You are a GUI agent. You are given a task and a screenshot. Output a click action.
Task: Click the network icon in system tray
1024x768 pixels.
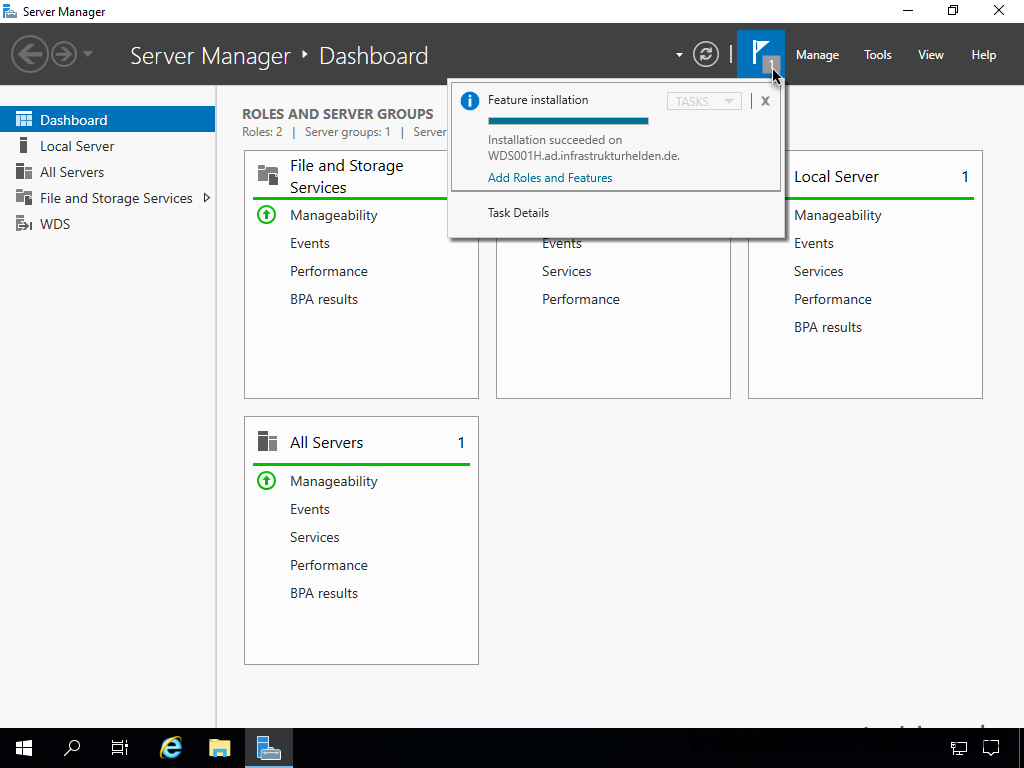point(958,748)
